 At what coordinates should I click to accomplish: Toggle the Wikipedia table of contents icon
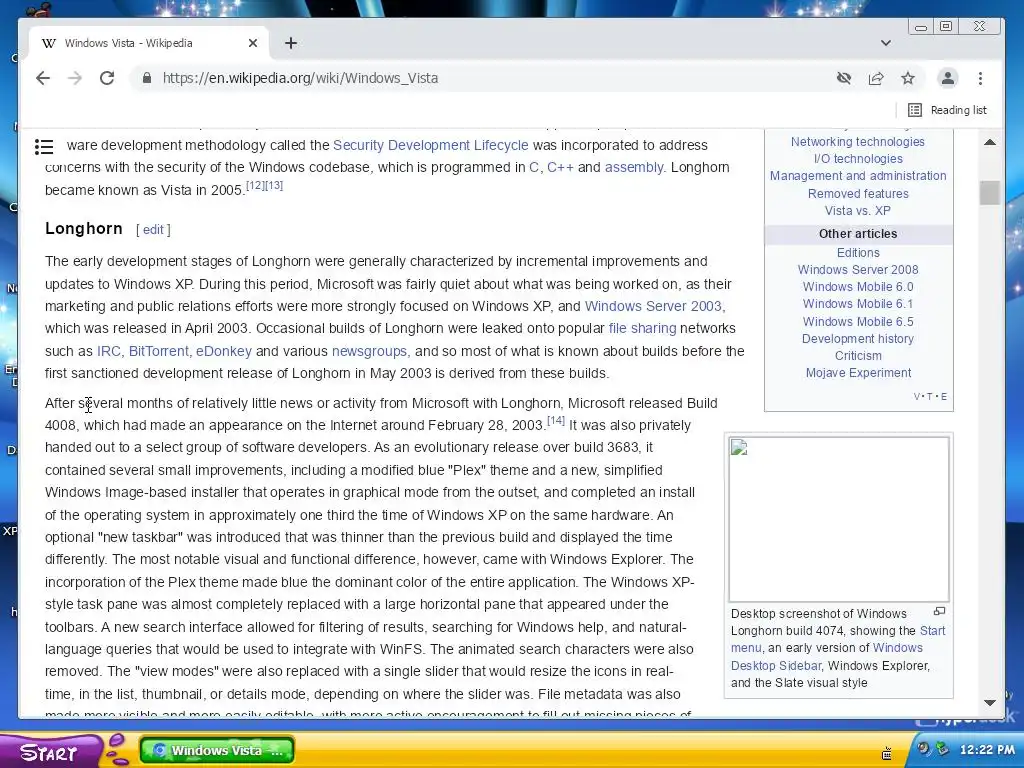tap(44, 147)
